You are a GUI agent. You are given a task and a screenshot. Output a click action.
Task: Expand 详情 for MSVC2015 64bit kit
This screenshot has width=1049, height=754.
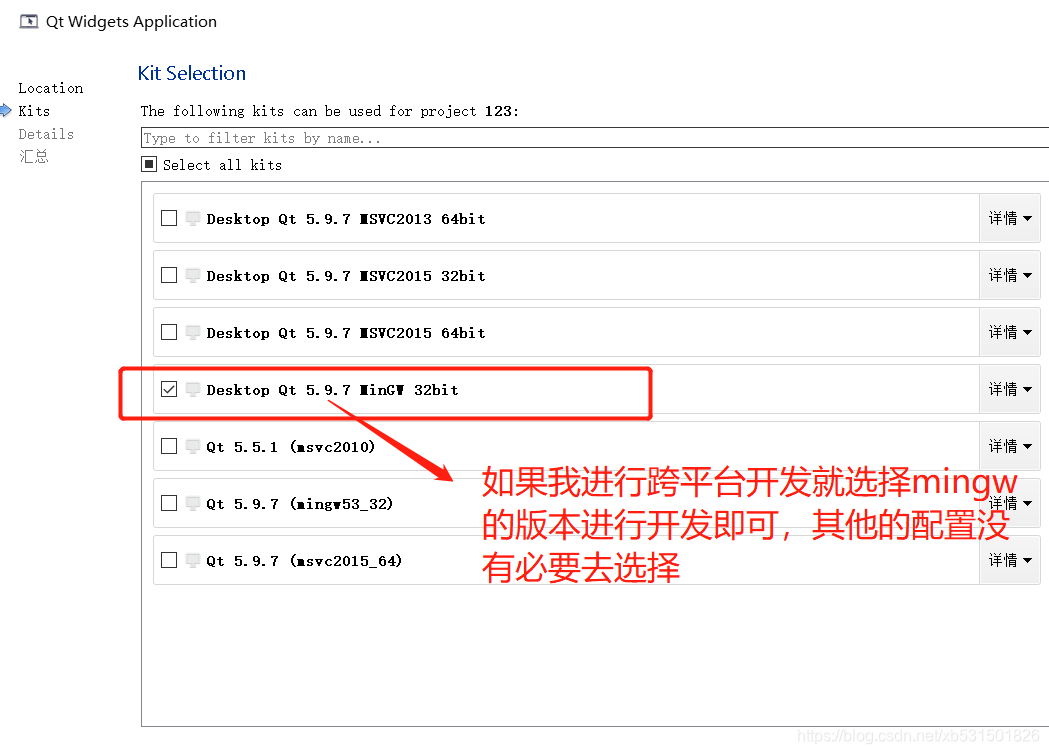[1010, 332]
